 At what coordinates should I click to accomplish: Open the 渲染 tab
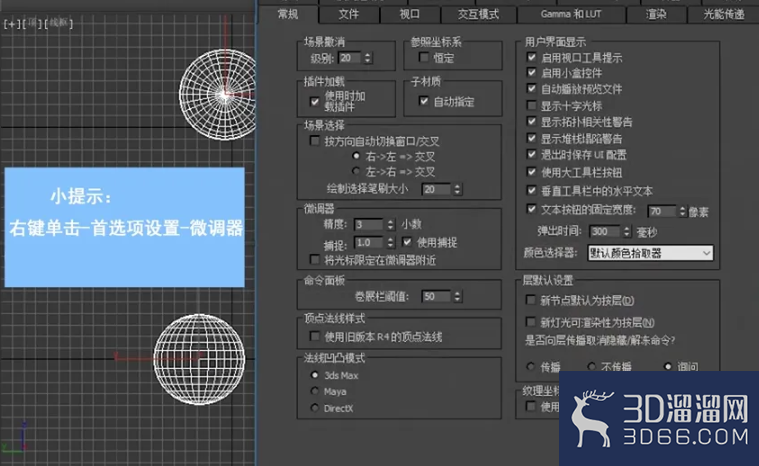(656, 14)
